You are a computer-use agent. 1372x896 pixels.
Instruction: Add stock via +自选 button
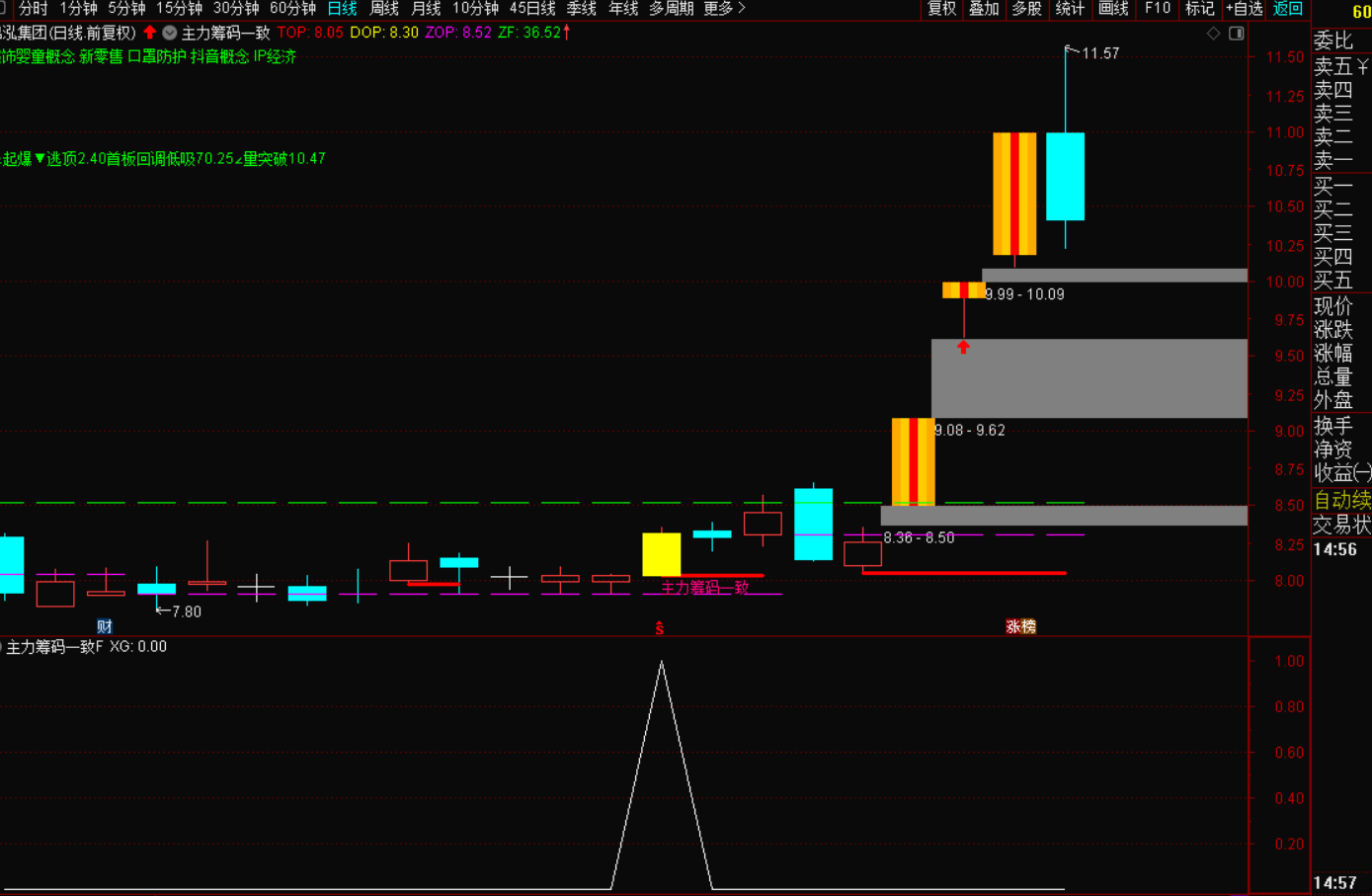tap(1244, 9)
